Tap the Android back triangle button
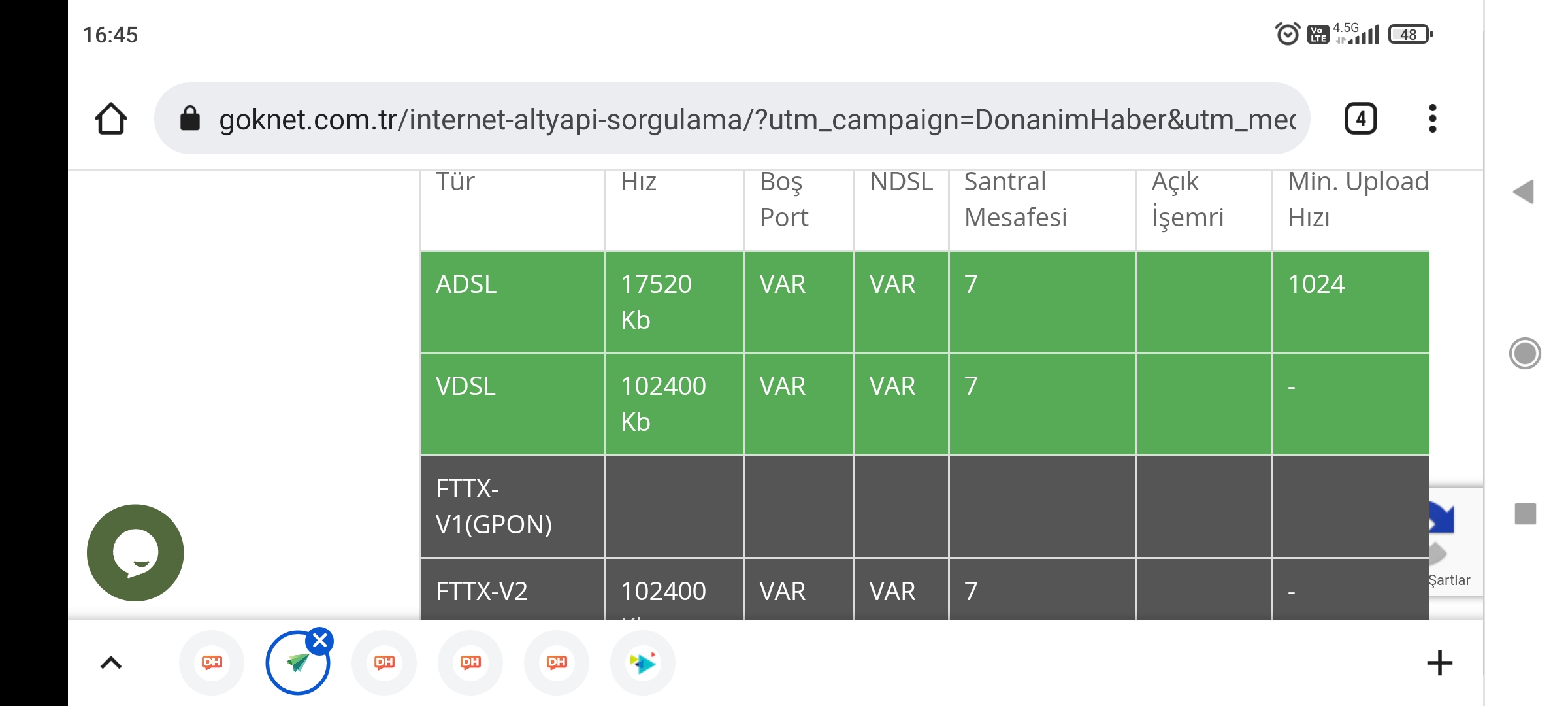Viewport: 1568px width, 706px height. [x=1524, y=192]
